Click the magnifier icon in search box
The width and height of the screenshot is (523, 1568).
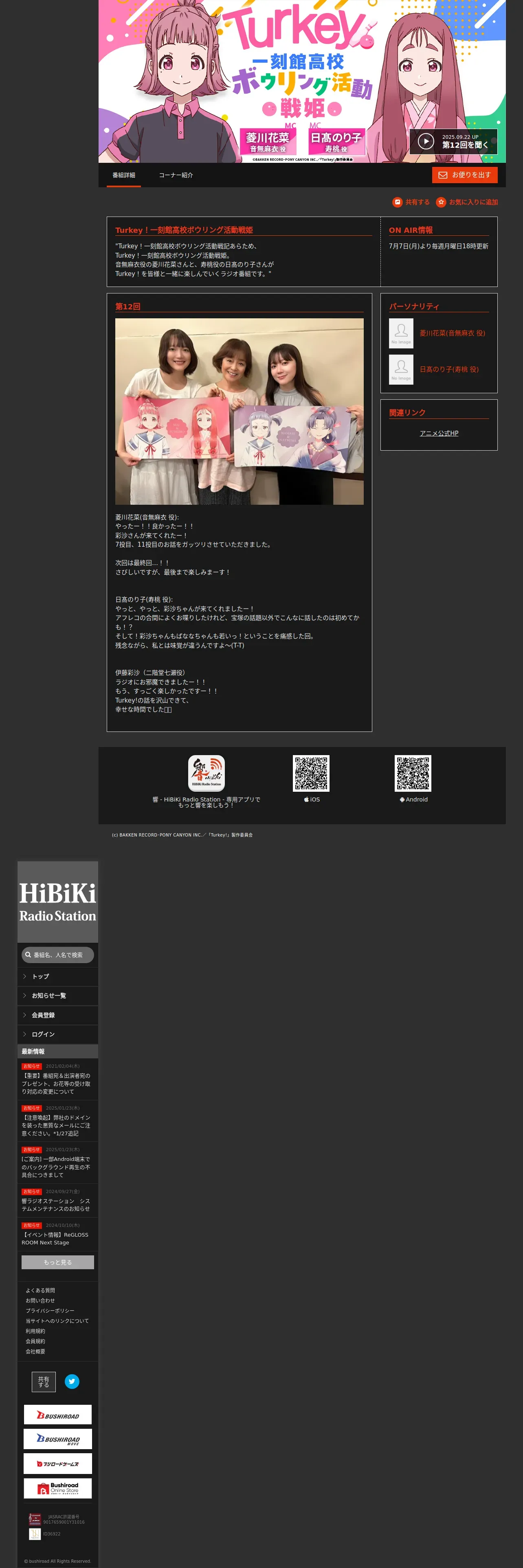tap(28, 955)
